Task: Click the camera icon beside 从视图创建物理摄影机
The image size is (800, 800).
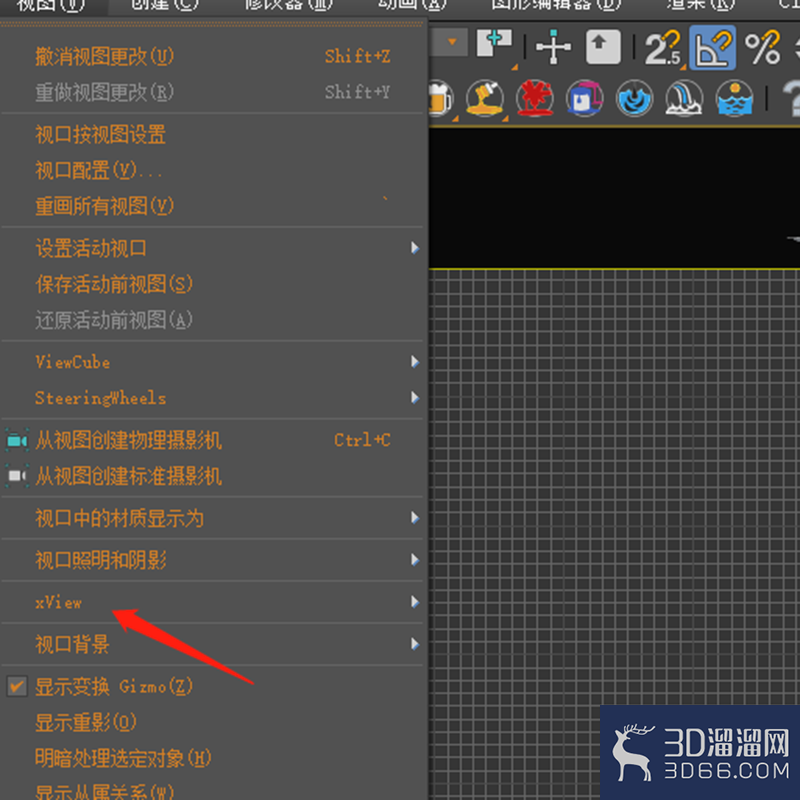Action: (17, 440)
